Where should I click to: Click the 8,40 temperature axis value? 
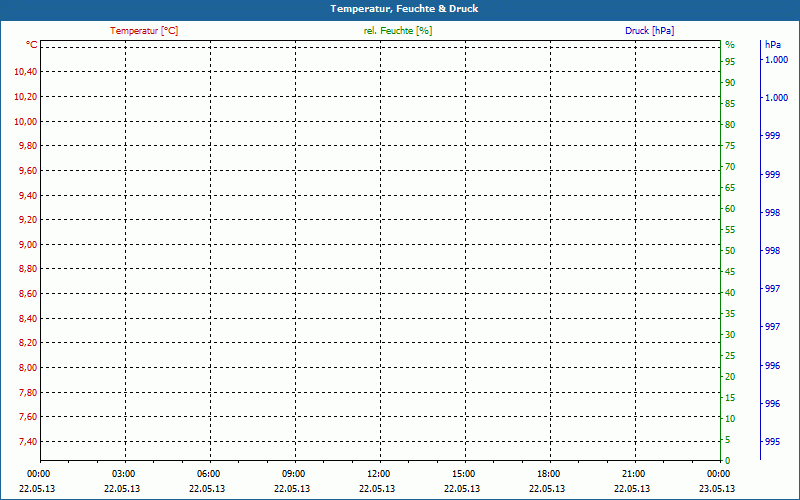pyautogui.click(x=28, y=318)
